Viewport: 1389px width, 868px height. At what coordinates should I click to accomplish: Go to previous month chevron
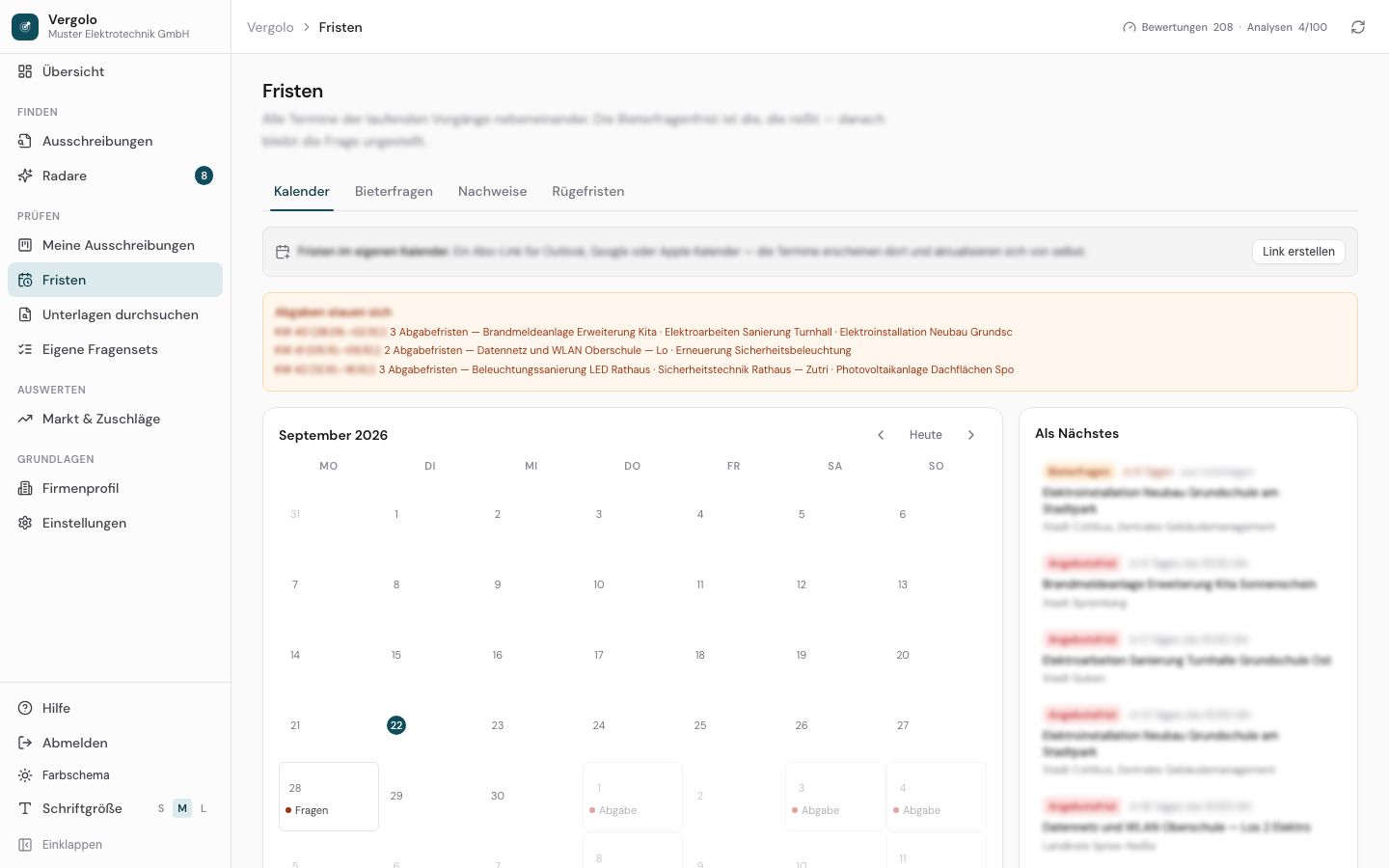pyautogui.click(x=881, y=435)
